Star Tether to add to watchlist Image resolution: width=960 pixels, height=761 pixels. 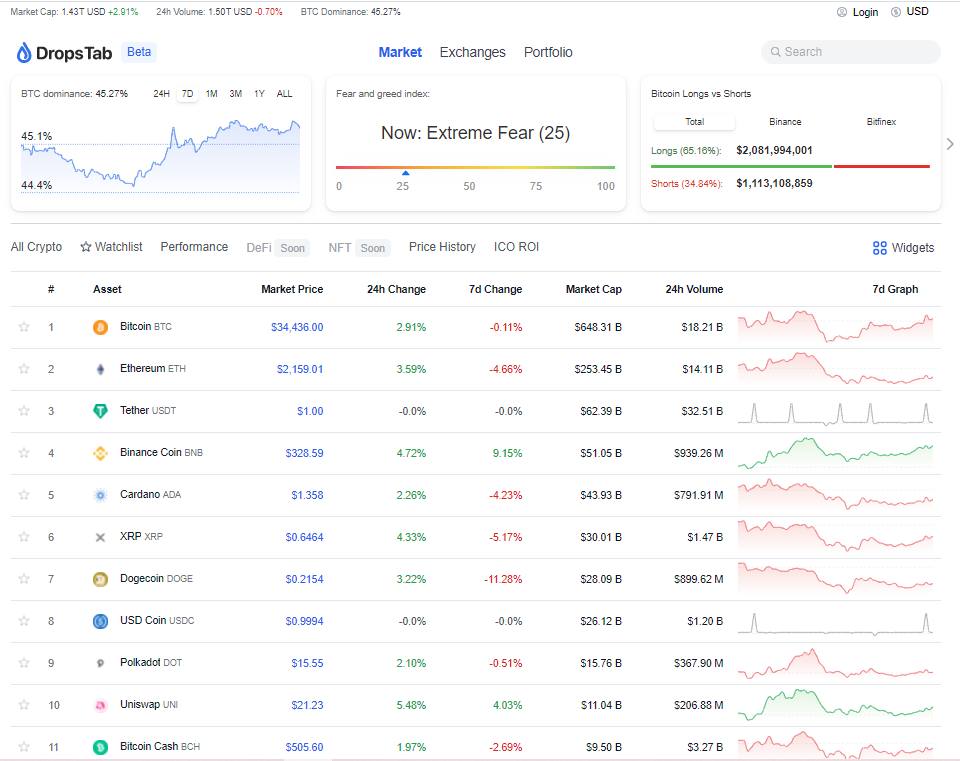click(24, 411)
